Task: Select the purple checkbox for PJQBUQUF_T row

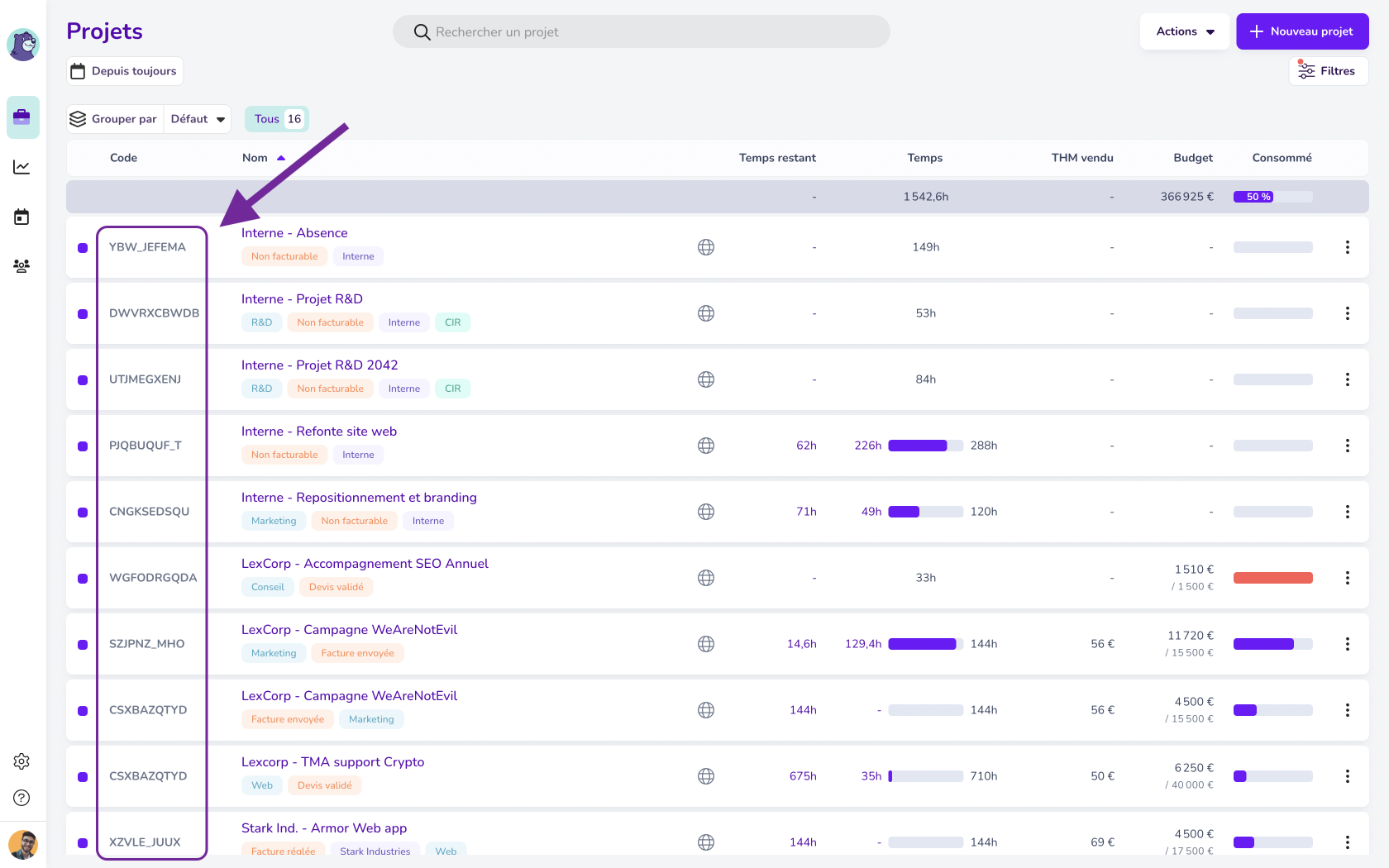Action: (x=83, y=446)
